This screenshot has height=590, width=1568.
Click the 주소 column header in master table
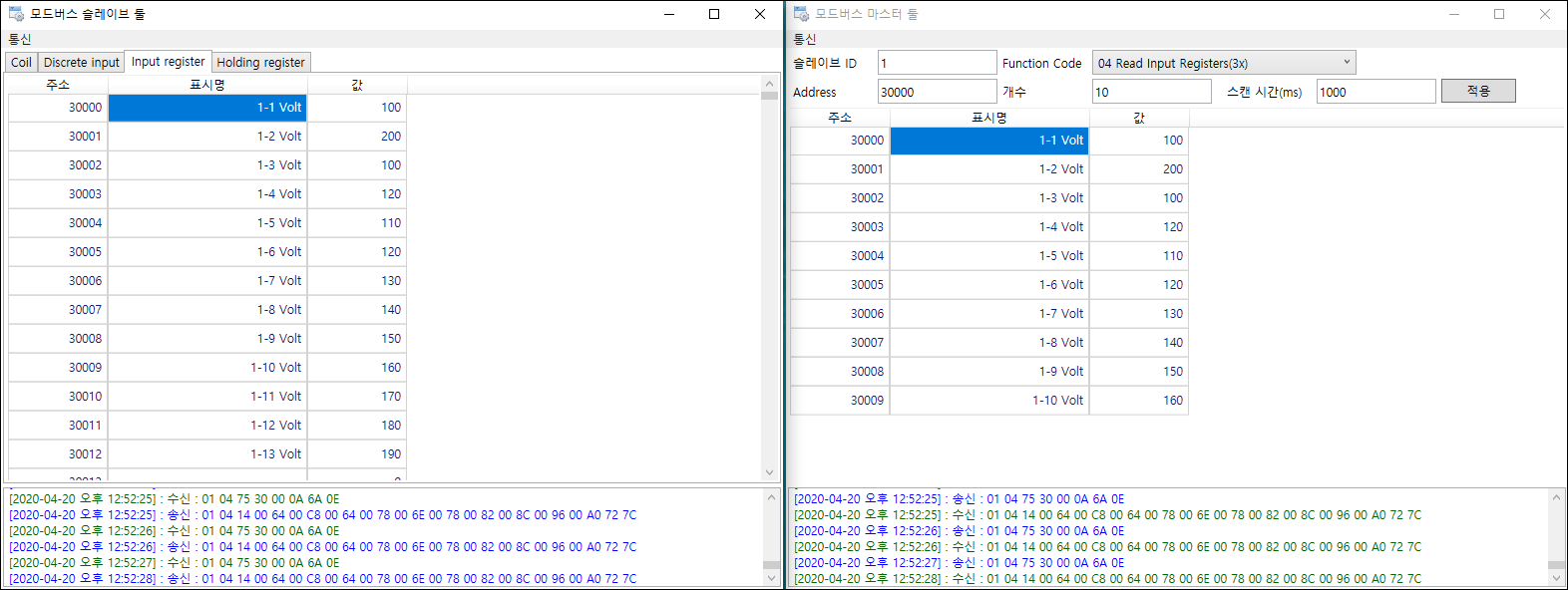840,118
